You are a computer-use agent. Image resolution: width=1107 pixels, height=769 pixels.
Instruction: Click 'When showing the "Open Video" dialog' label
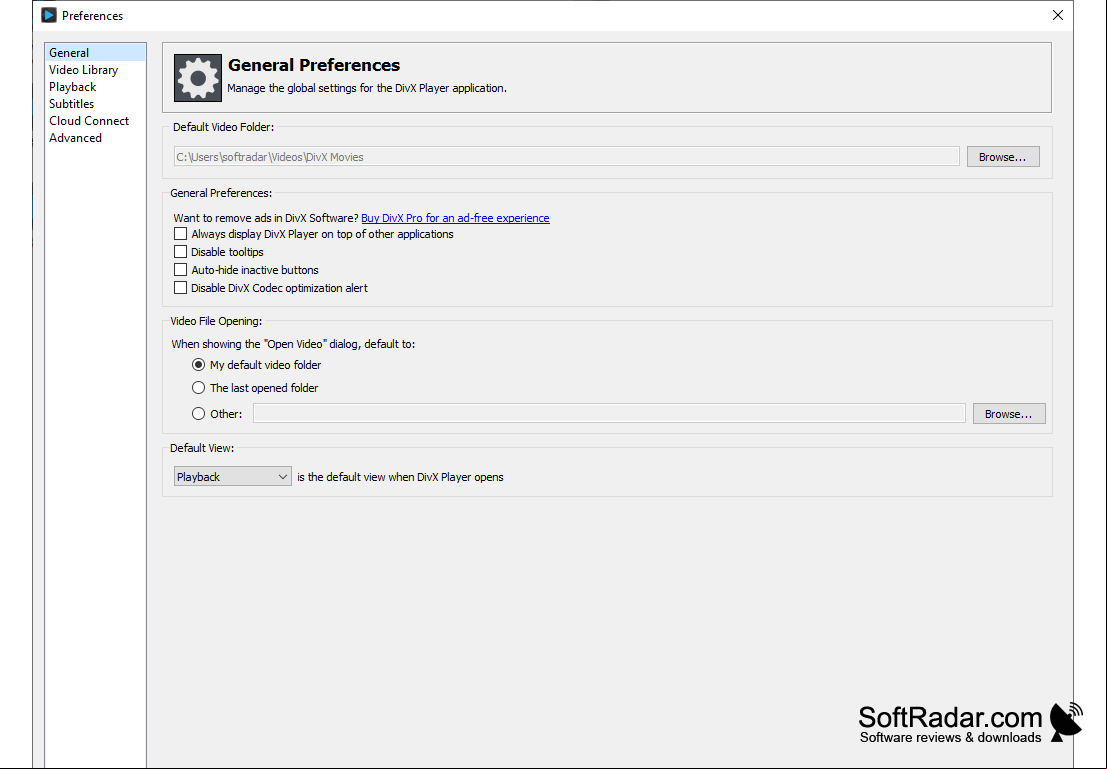[293, 344]
